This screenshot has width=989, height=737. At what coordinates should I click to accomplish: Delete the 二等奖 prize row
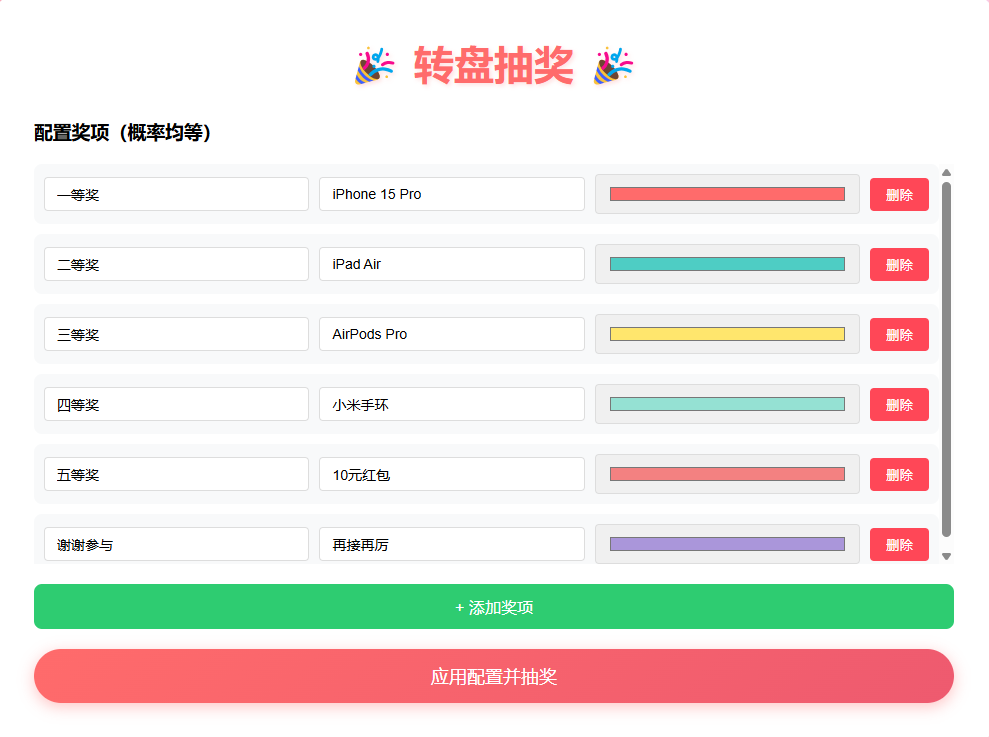(897, 264)
